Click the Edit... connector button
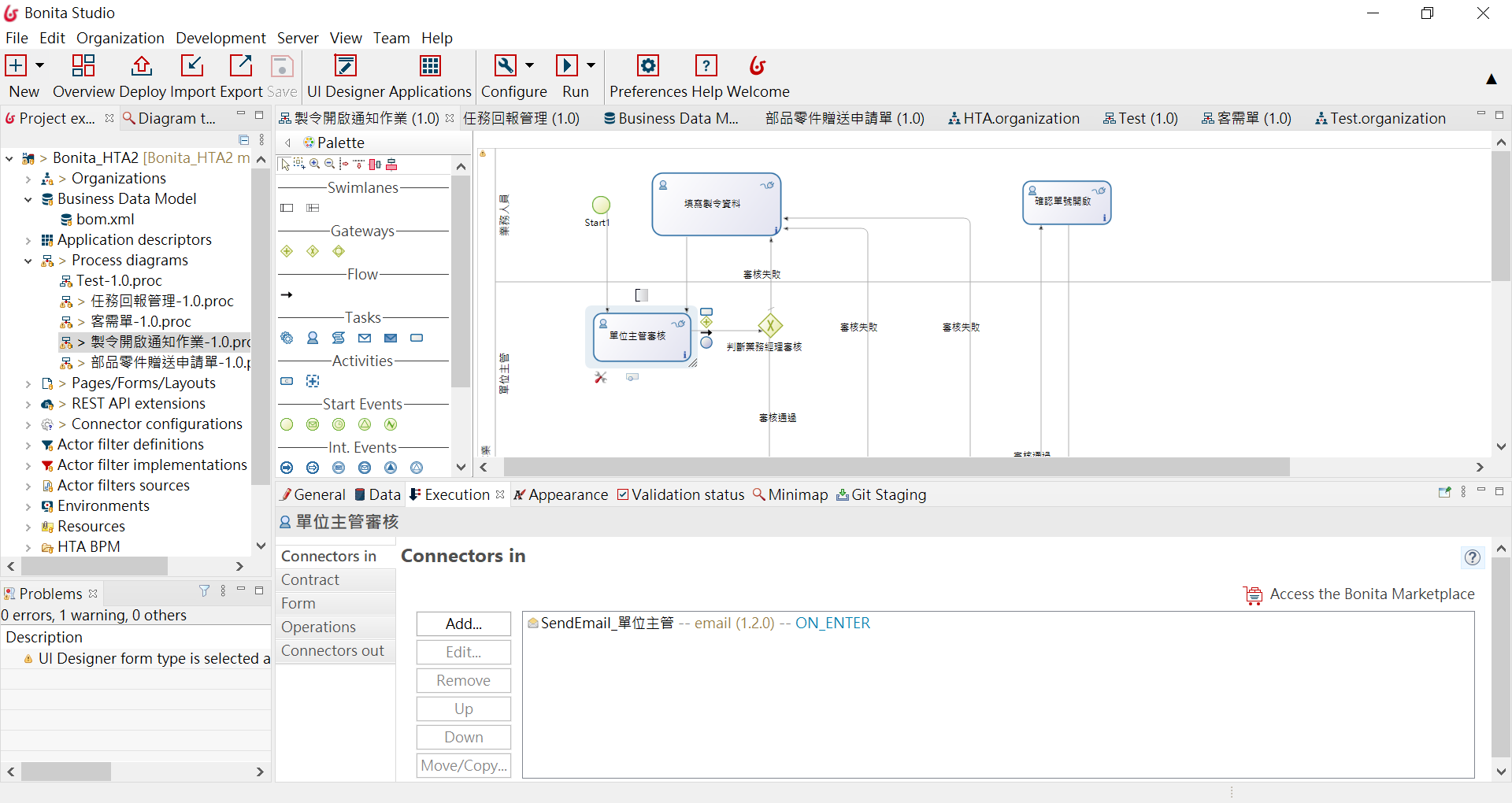Image resolution: width=1512 pixels, height=803 pixels. click(464, 653)
